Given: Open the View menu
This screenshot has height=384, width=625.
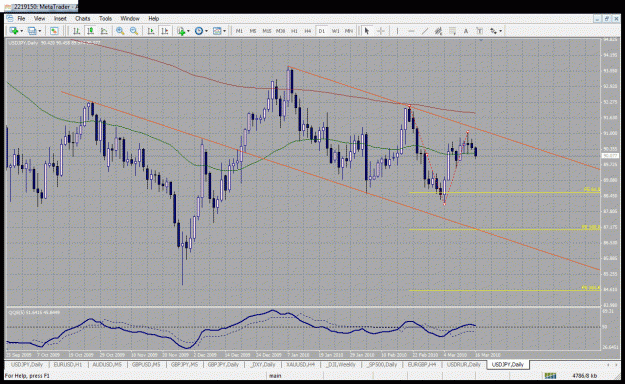Looking at the screenshot, I should [39, 18].
